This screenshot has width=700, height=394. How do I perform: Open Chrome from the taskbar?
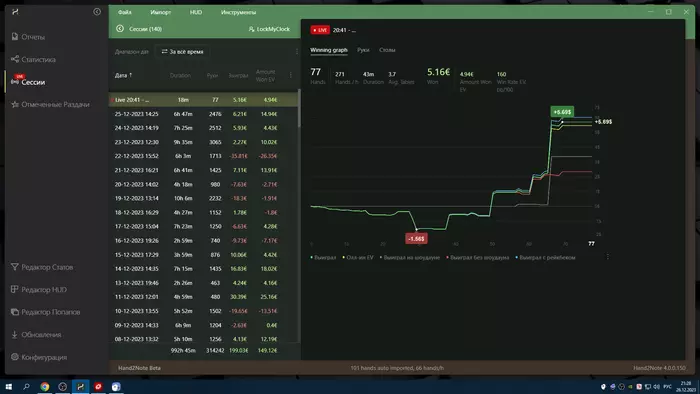(x=45, y=386)
